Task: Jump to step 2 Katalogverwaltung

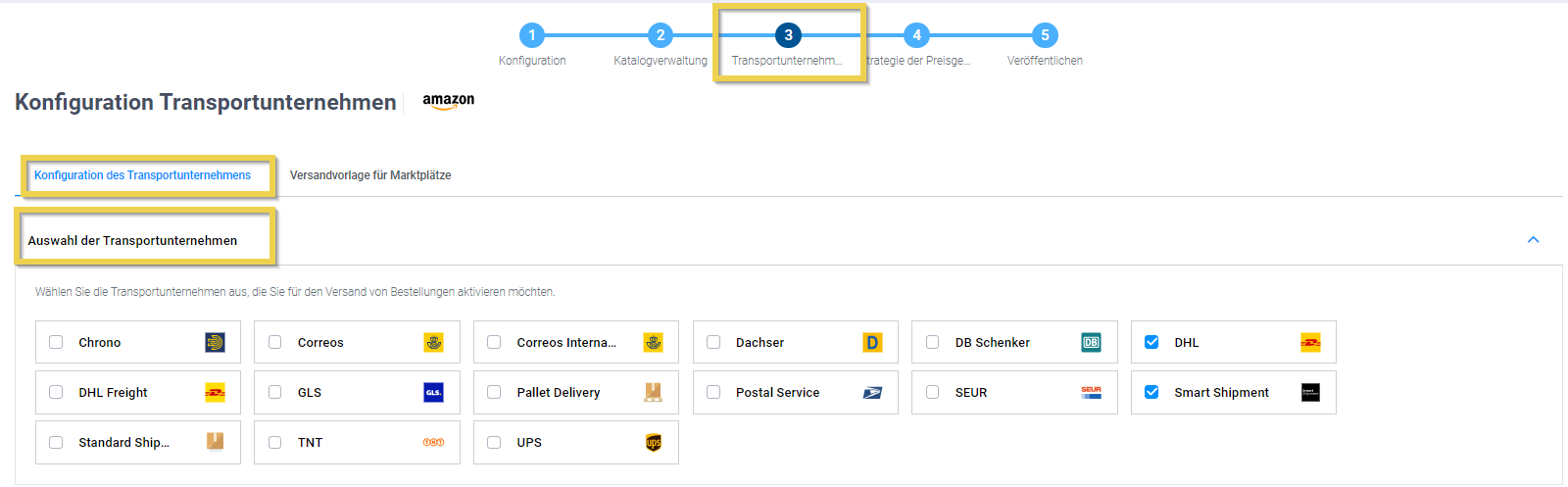Action: (661, 35)
